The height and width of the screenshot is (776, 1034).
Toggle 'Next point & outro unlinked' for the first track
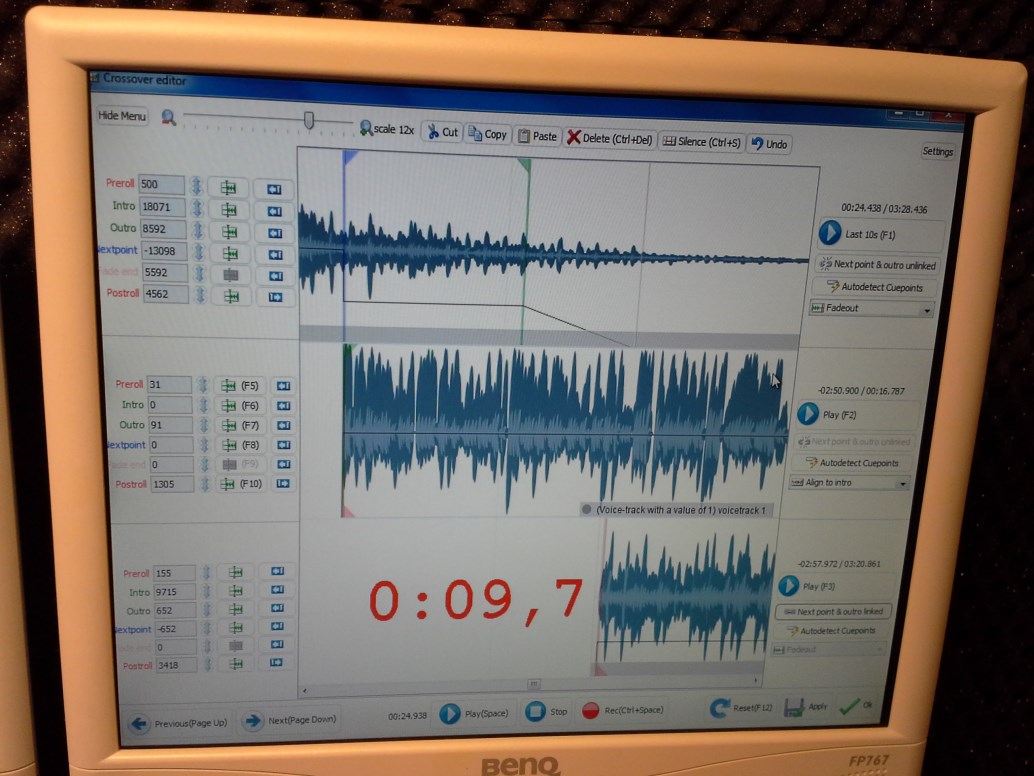[877, 265]
